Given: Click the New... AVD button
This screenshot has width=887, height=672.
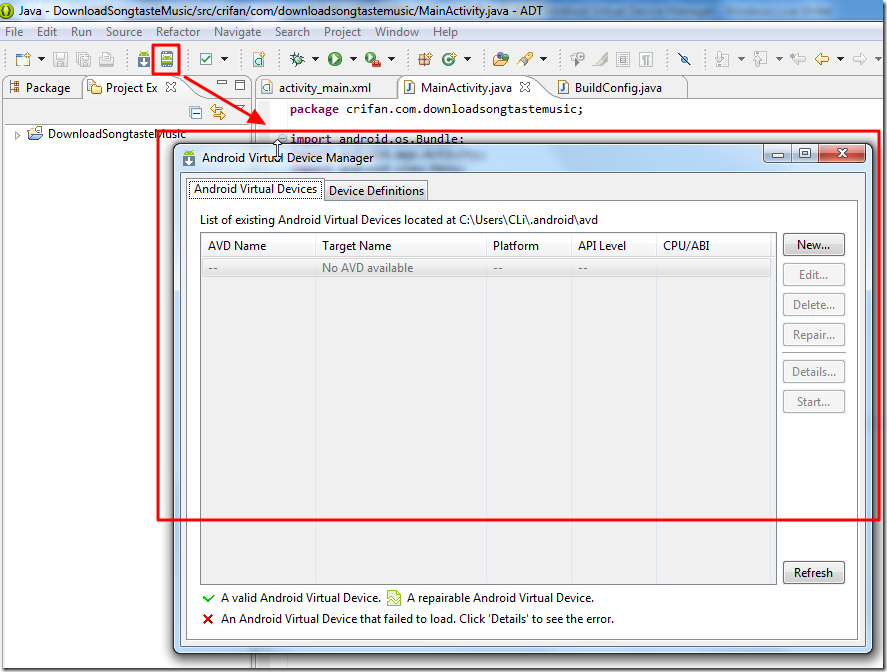Looking at the screenshot, I should tap(813, 245).
